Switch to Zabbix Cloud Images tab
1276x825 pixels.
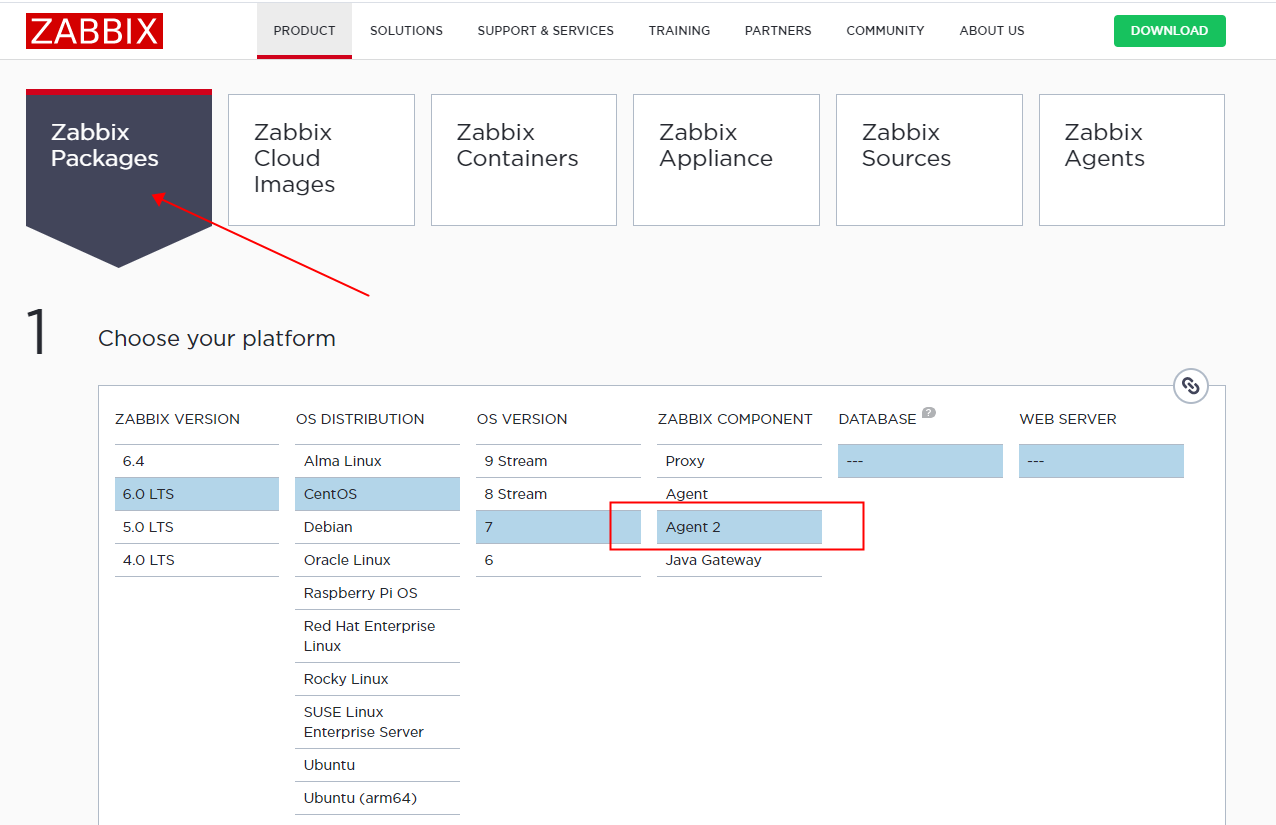point(321,160)
